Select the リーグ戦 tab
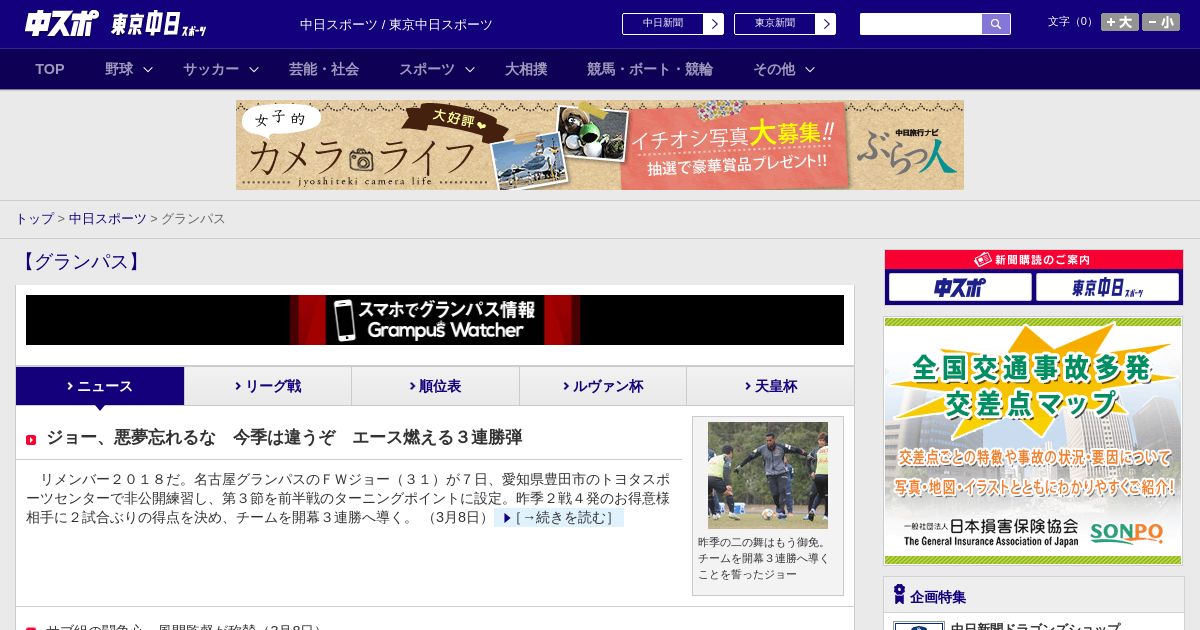The height and width of the screenshot is (630, 1200). [x=268, y=386]
